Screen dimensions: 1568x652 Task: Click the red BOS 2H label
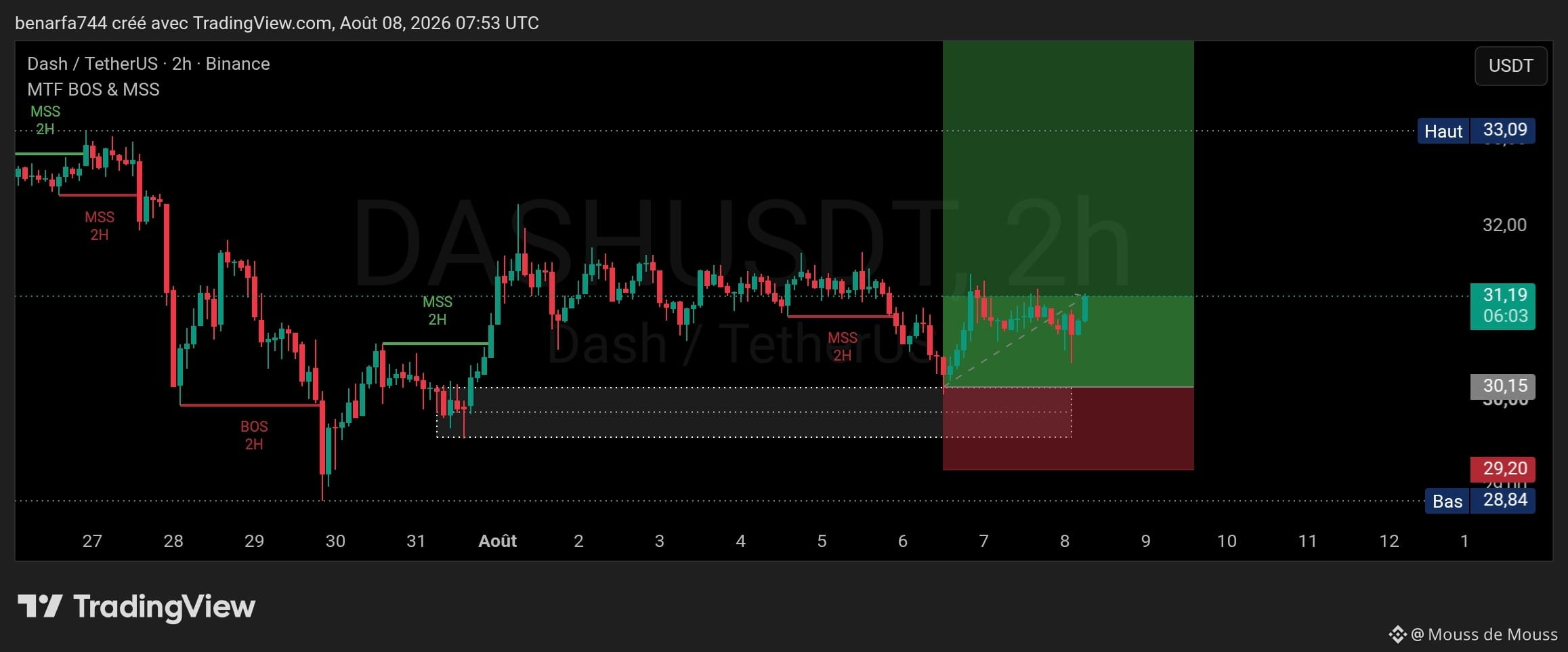254,435
